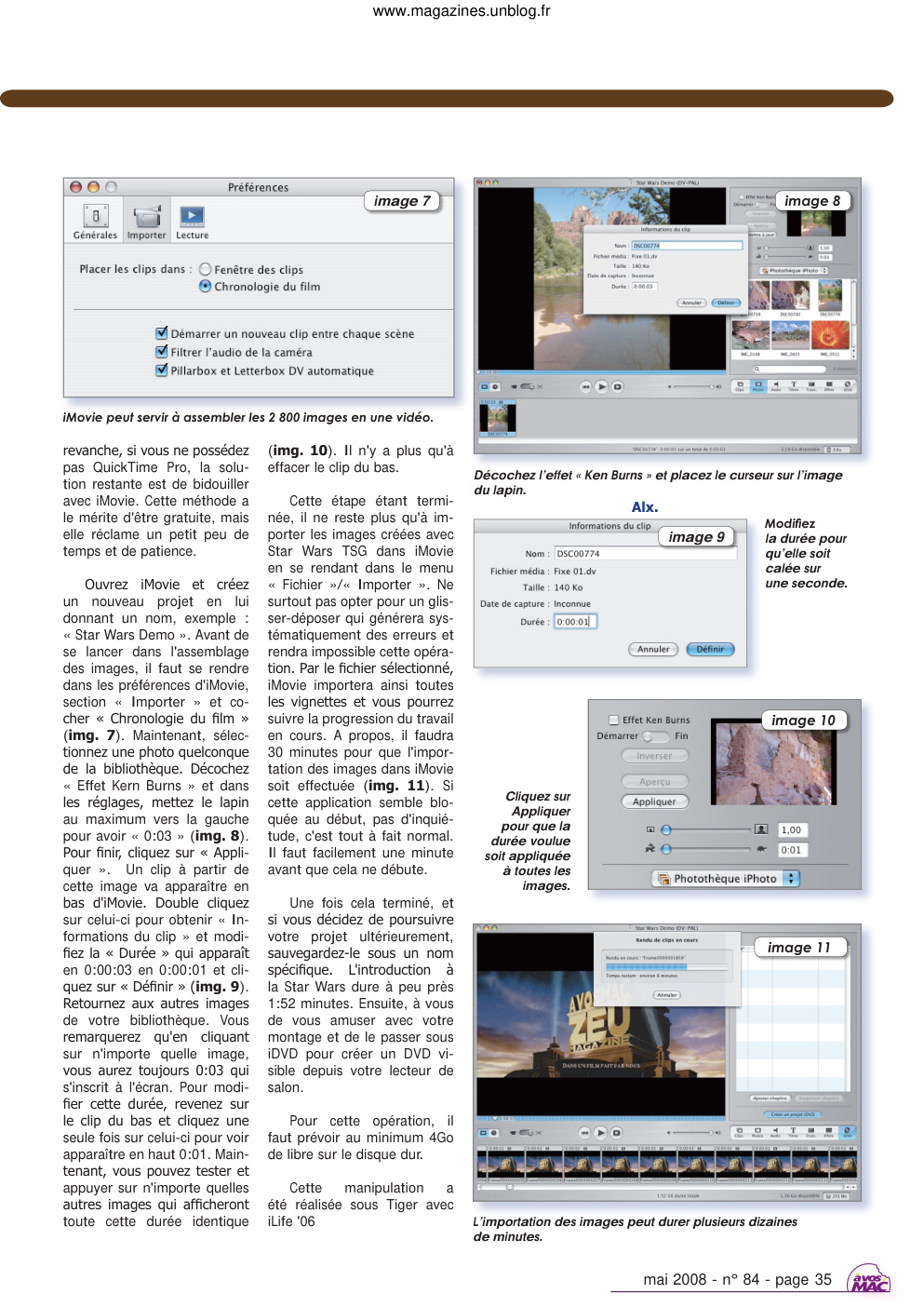This screenshot has width=924, height=1307.
Task: Open the Importer preferences pane icon
Action: tap(146, 222)
